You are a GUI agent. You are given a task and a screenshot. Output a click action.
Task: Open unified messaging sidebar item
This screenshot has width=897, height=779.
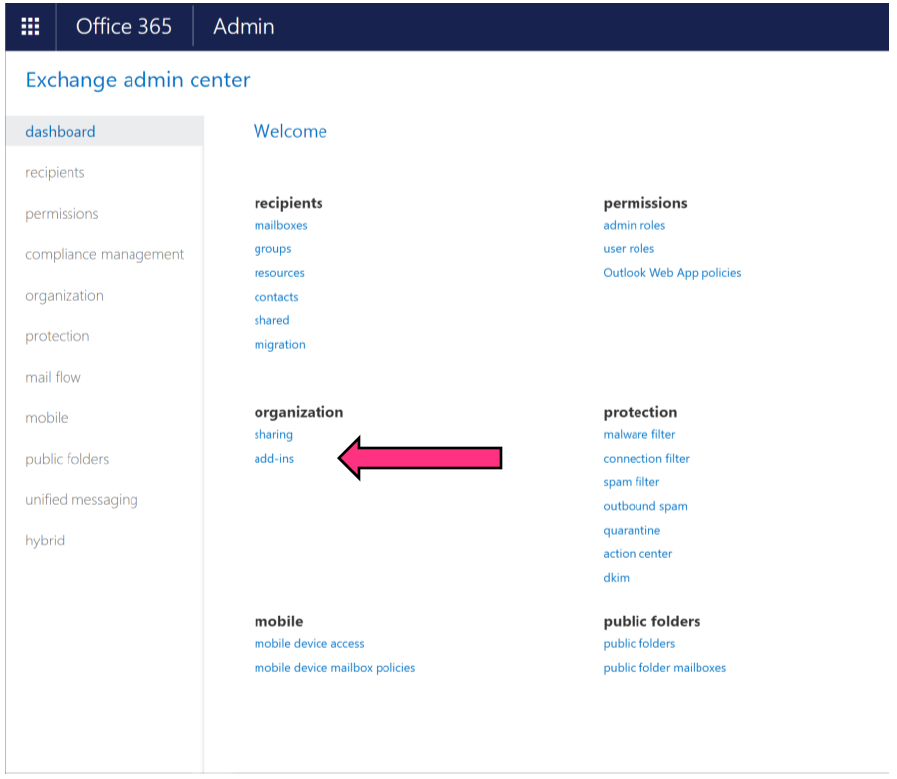click(x=81, y=499)
